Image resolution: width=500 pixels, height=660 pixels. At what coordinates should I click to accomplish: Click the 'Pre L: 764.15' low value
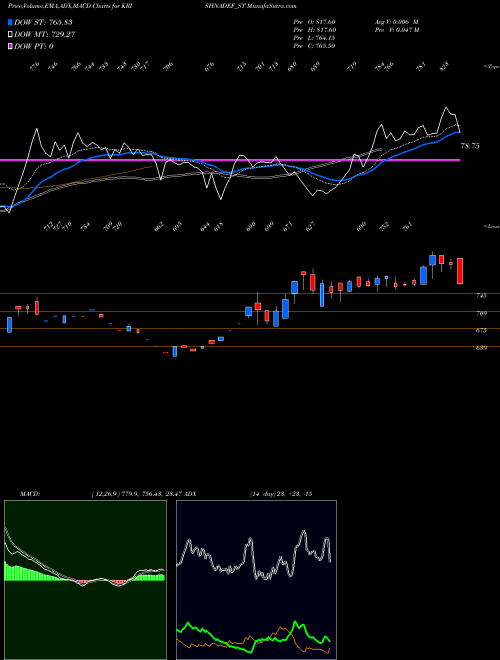314,38
